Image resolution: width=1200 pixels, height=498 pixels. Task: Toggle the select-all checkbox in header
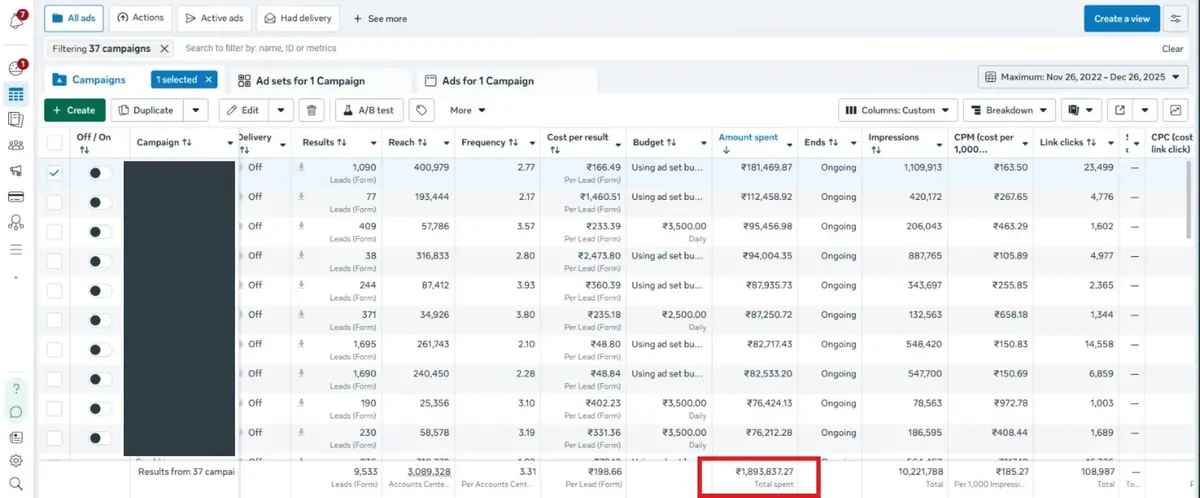[54, 142]
